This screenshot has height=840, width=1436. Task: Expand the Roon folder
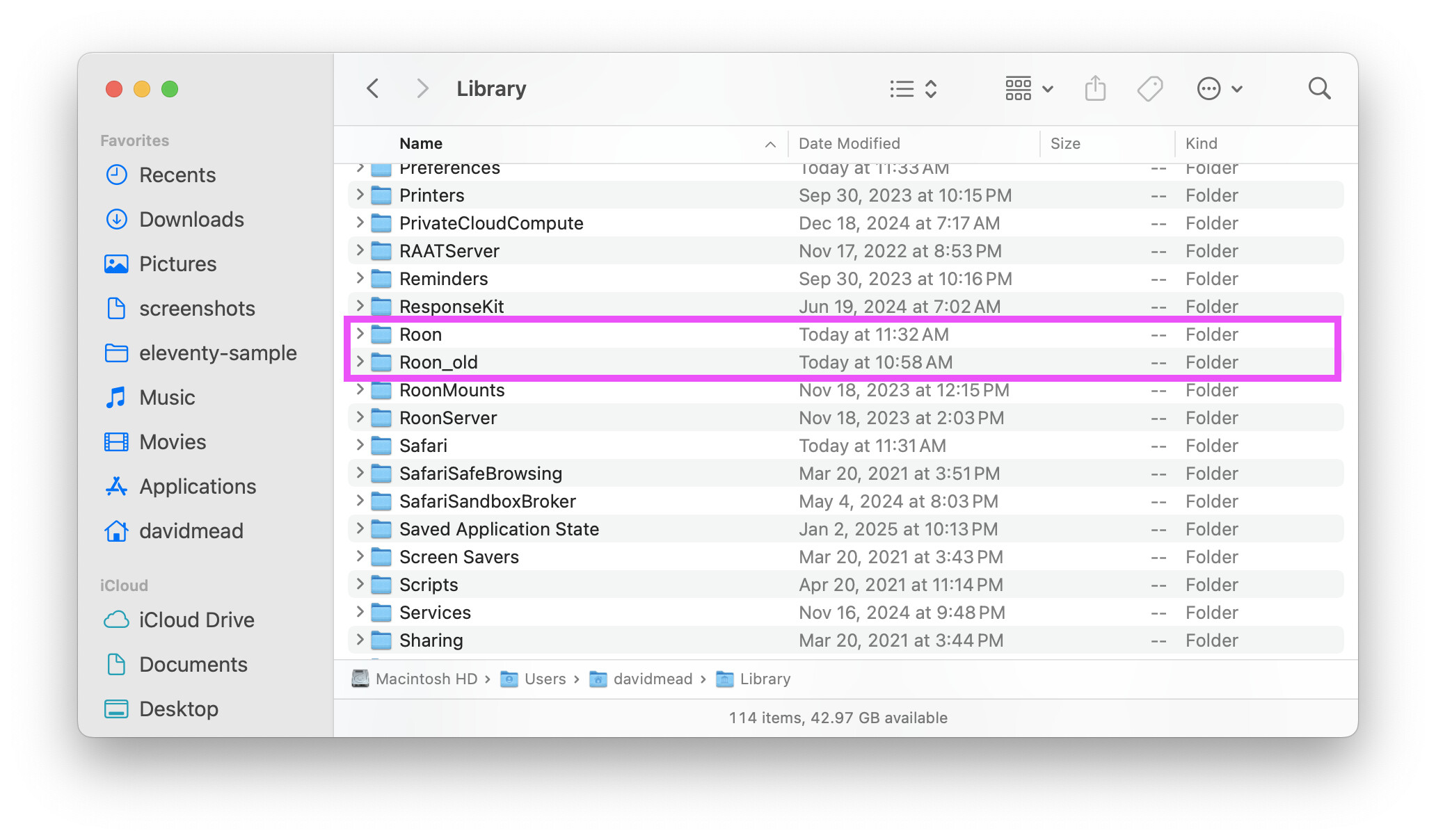(x=360, y=334)
